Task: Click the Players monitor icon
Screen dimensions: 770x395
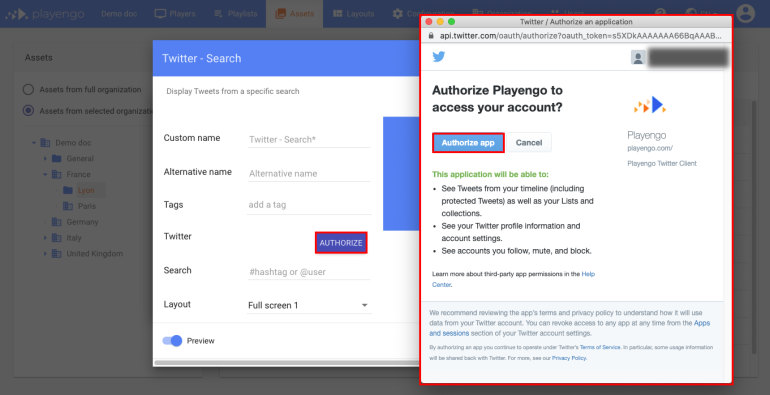Action: pos(160,14)
